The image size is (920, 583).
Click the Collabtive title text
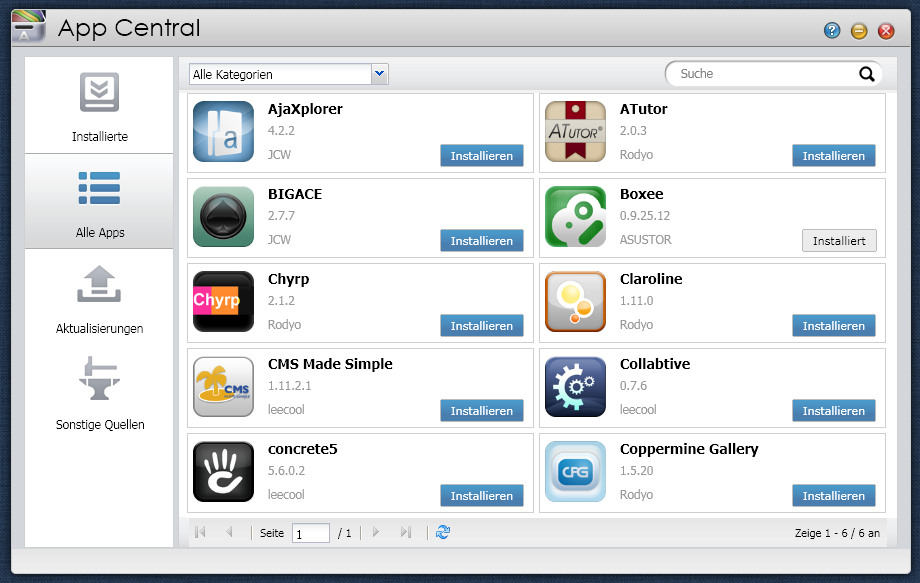655,364
